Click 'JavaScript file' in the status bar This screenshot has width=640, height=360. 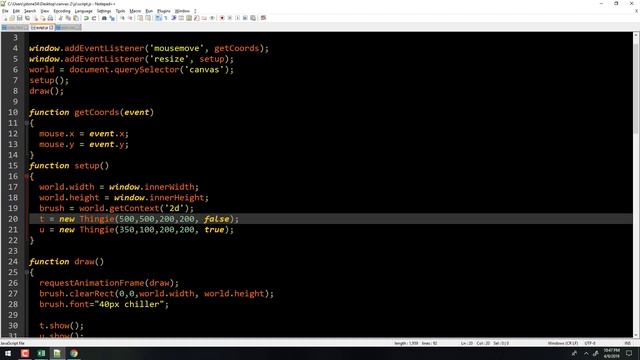pos(13,343)
